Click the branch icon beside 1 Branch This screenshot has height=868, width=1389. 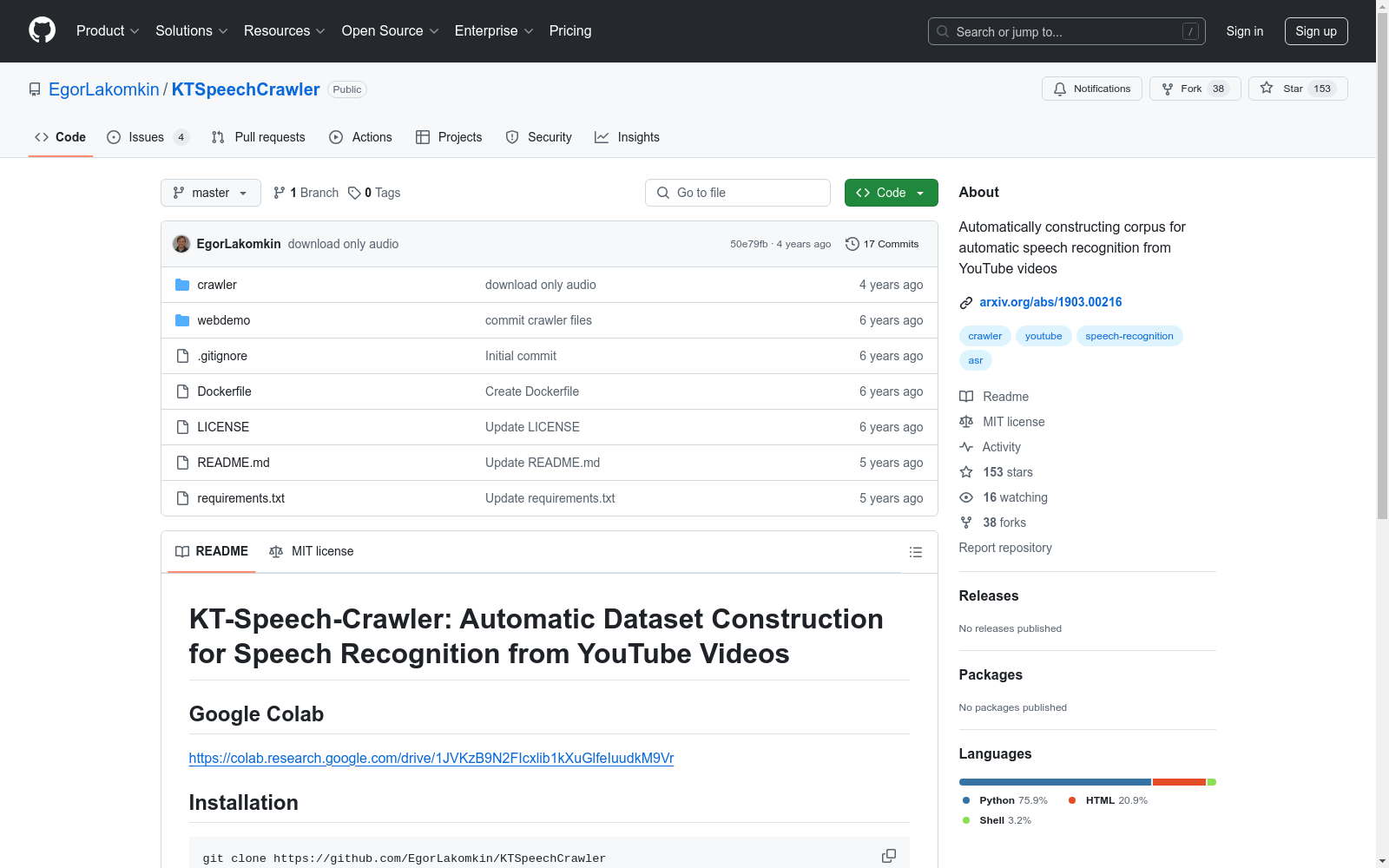tap(280, 193)
